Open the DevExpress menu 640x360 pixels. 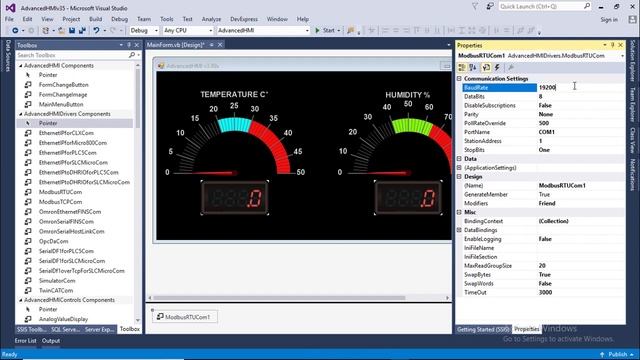244,19
